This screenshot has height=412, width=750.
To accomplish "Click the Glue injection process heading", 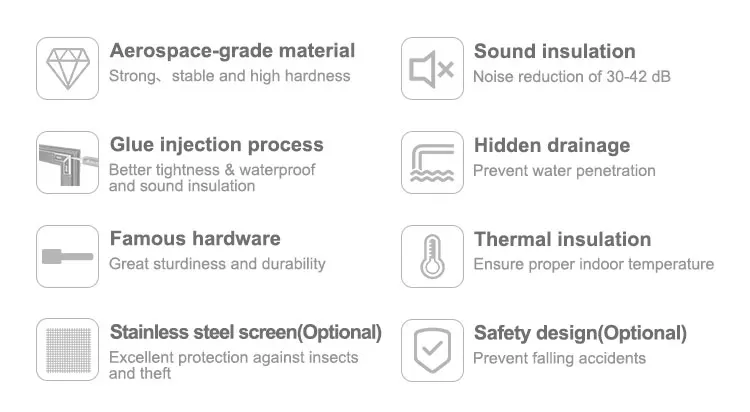I will click(x=216, y=145).
